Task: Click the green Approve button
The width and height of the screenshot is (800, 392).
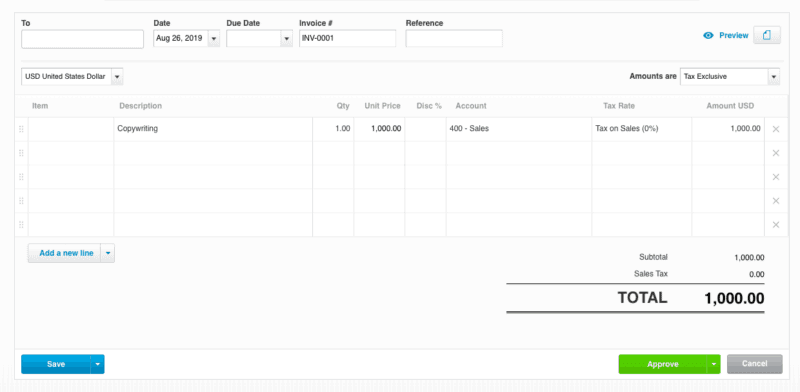Action: coord(663,364)
